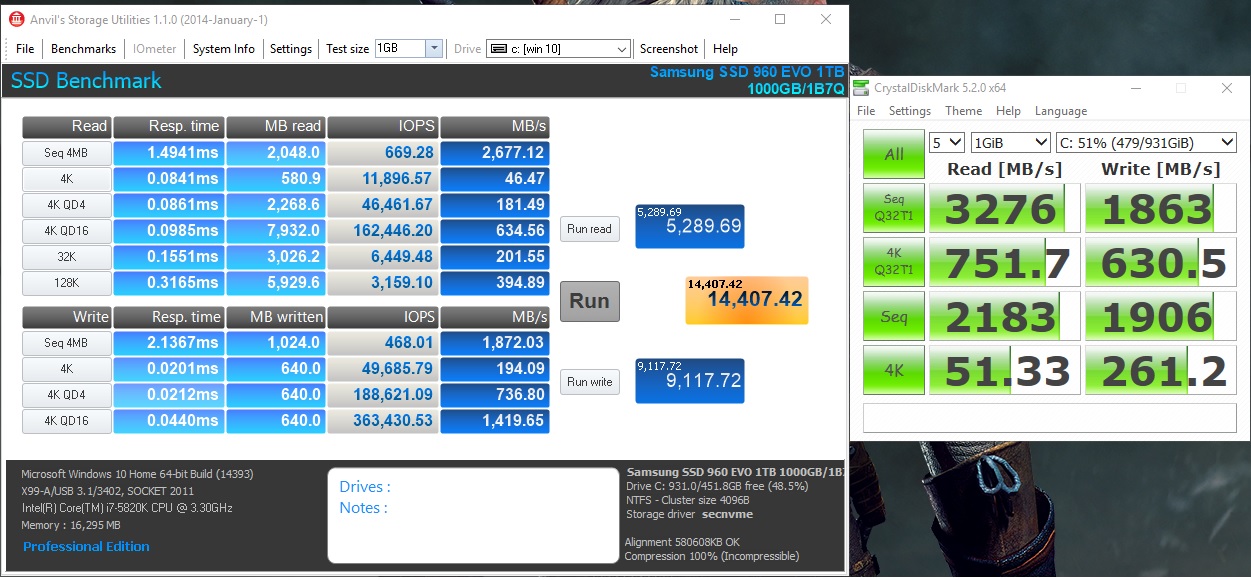
Task: Click the Read 32K test button
Action: [x=66, y=257]
